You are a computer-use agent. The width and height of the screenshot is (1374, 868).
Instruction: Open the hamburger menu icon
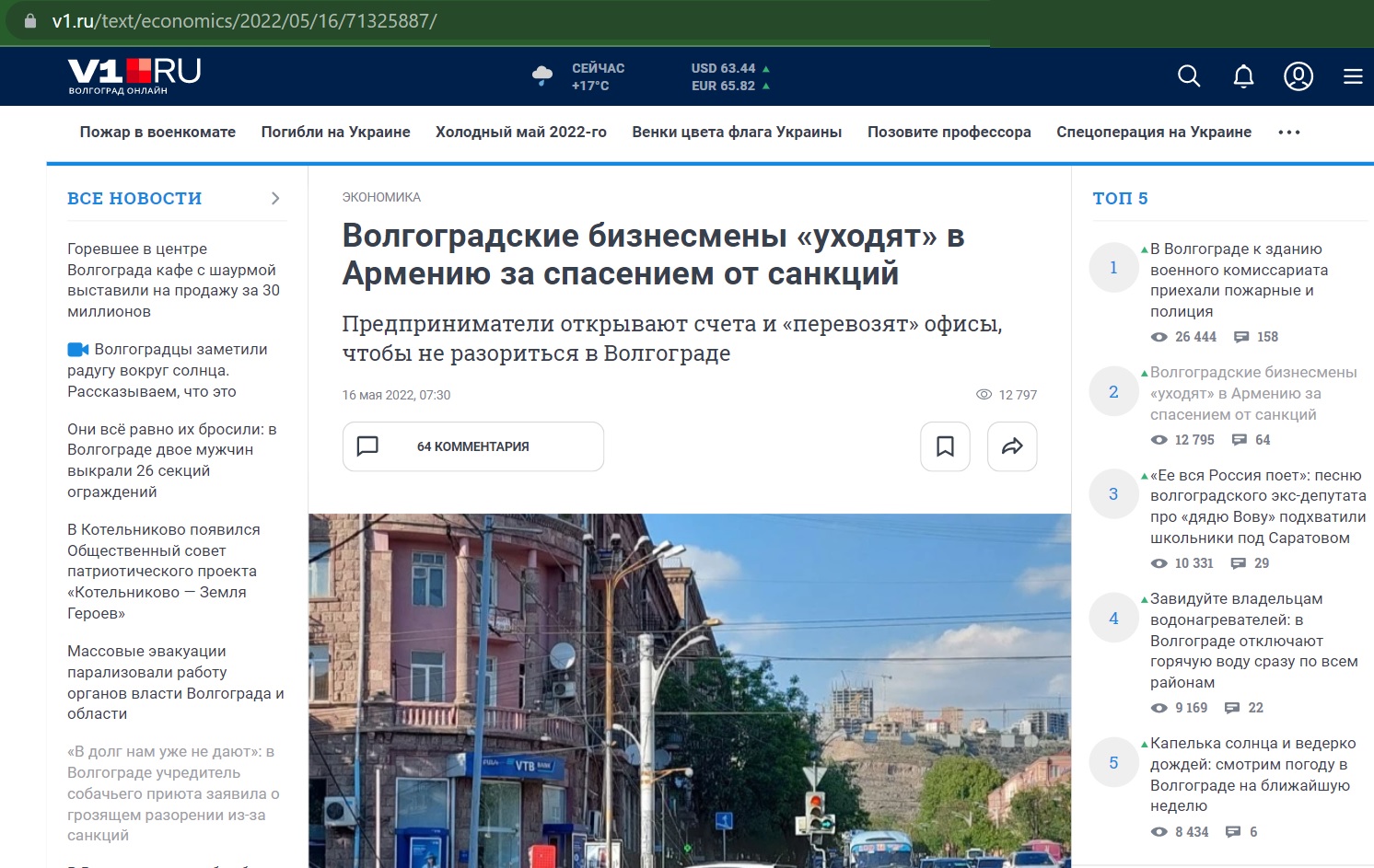(1352, 76)
